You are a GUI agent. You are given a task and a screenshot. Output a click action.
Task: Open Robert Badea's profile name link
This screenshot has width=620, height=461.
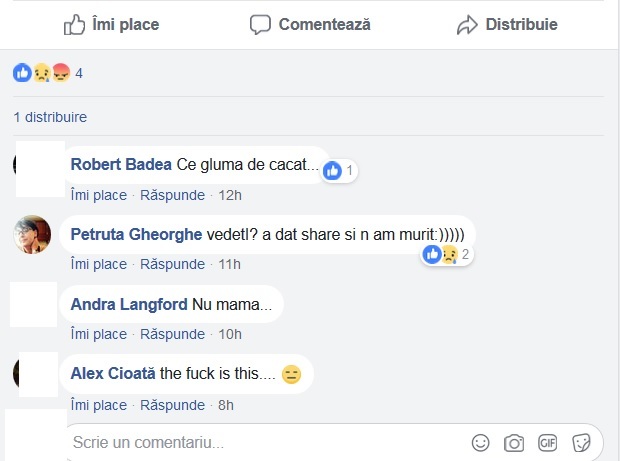(121, 164)
